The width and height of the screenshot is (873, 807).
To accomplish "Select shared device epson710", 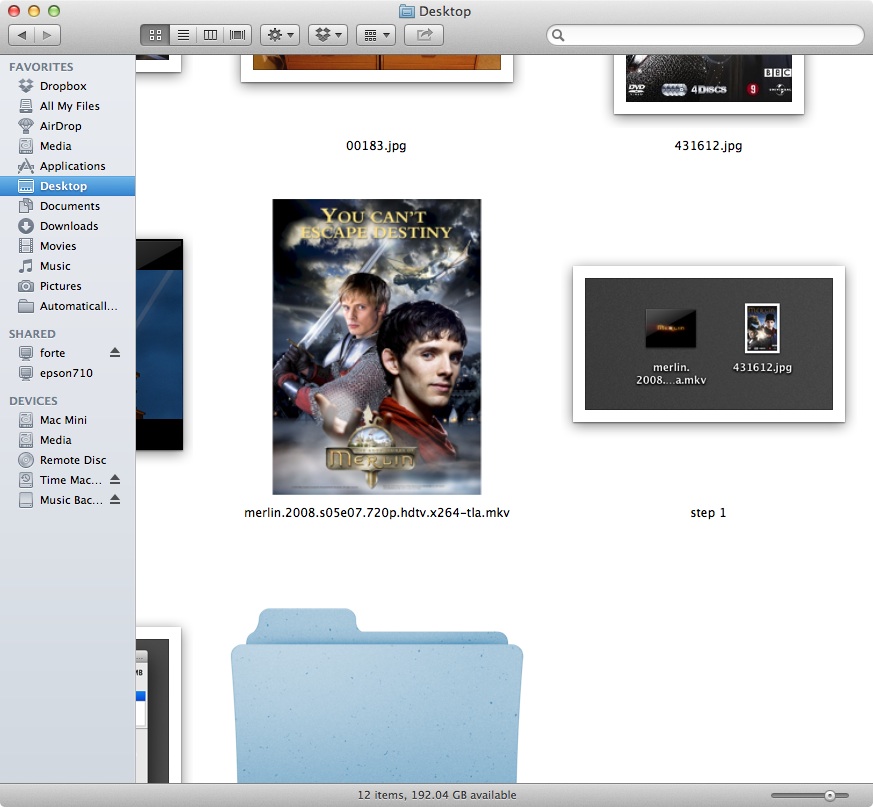I will [x=67, y=373].
